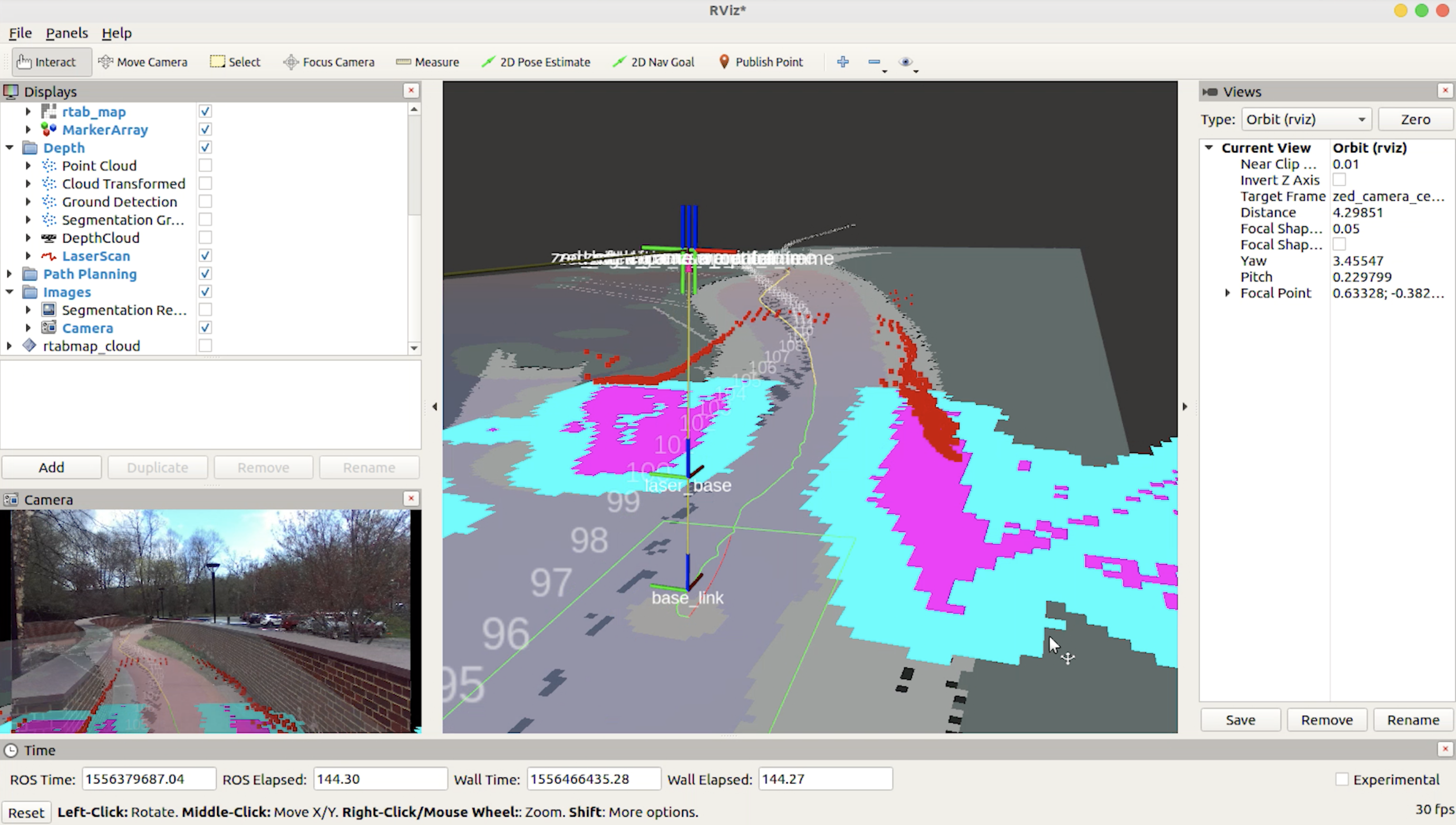Open the Panels menu
This screenshot has width=1456, height=825.
(67, 33)
